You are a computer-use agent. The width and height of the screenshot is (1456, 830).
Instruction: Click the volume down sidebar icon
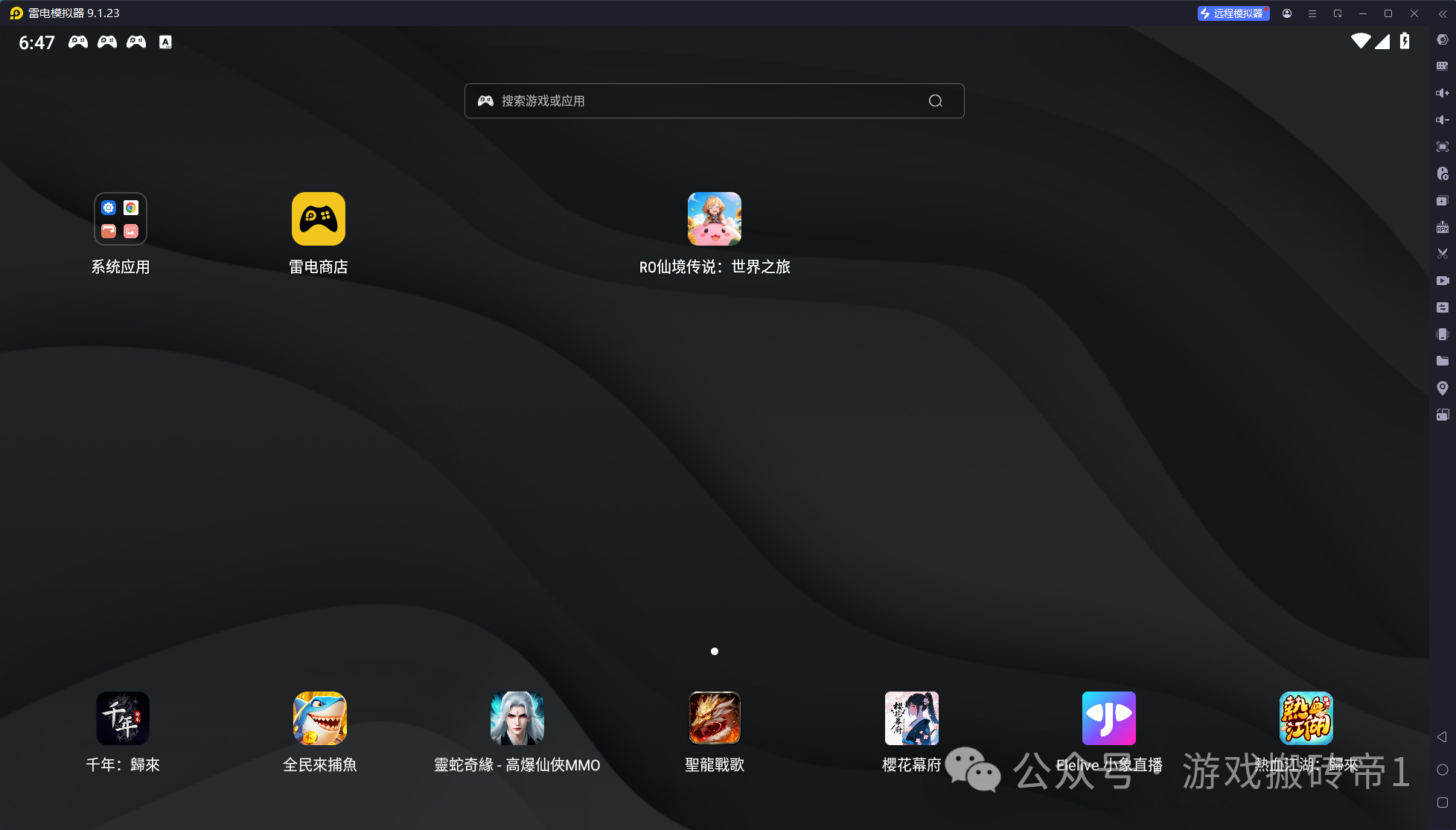(x=1442, y=120)
